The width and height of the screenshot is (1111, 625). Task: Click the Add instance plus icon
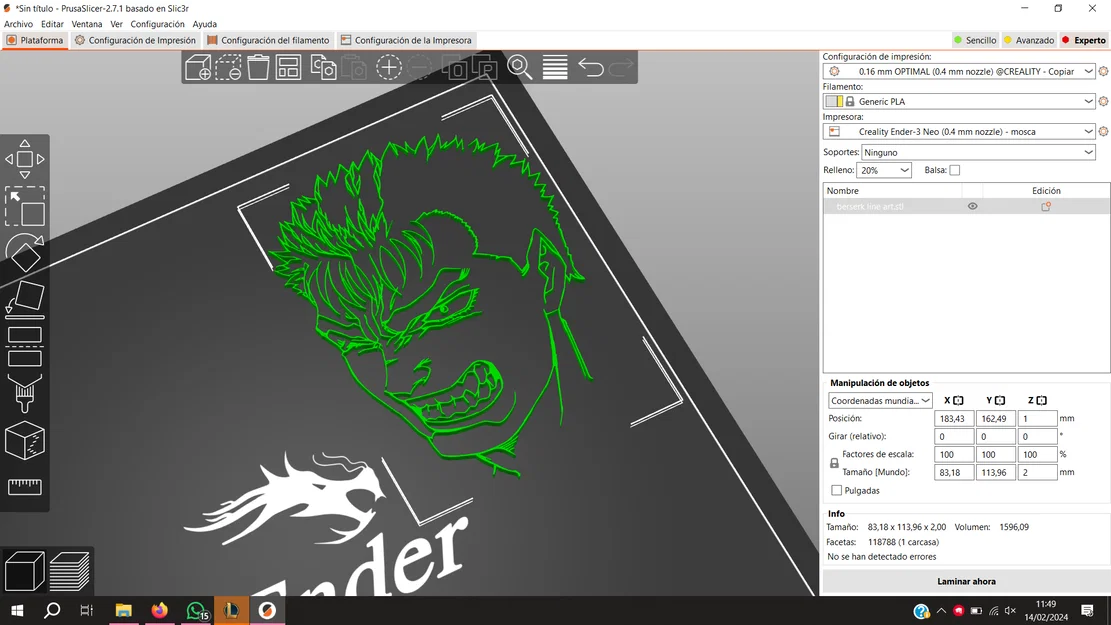pyautogui.click(x=388, y=67)
